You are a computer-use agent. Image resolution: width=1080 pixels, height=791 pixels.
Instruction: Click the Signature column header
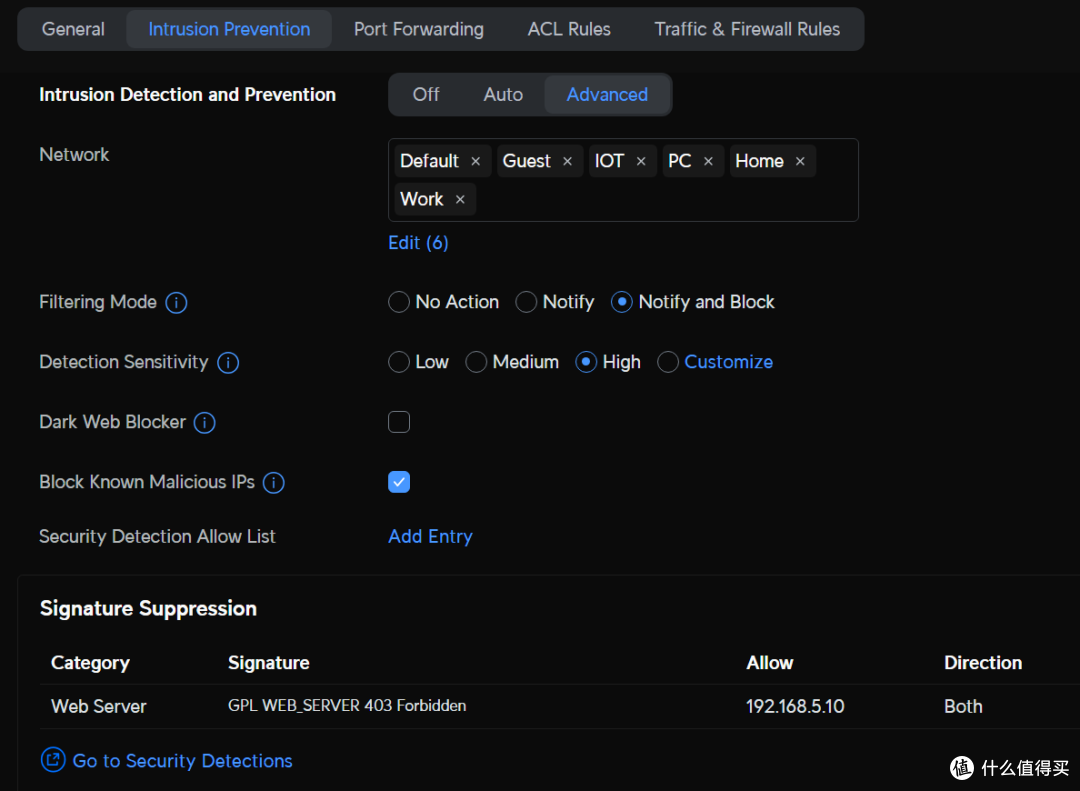click(269, 663)
